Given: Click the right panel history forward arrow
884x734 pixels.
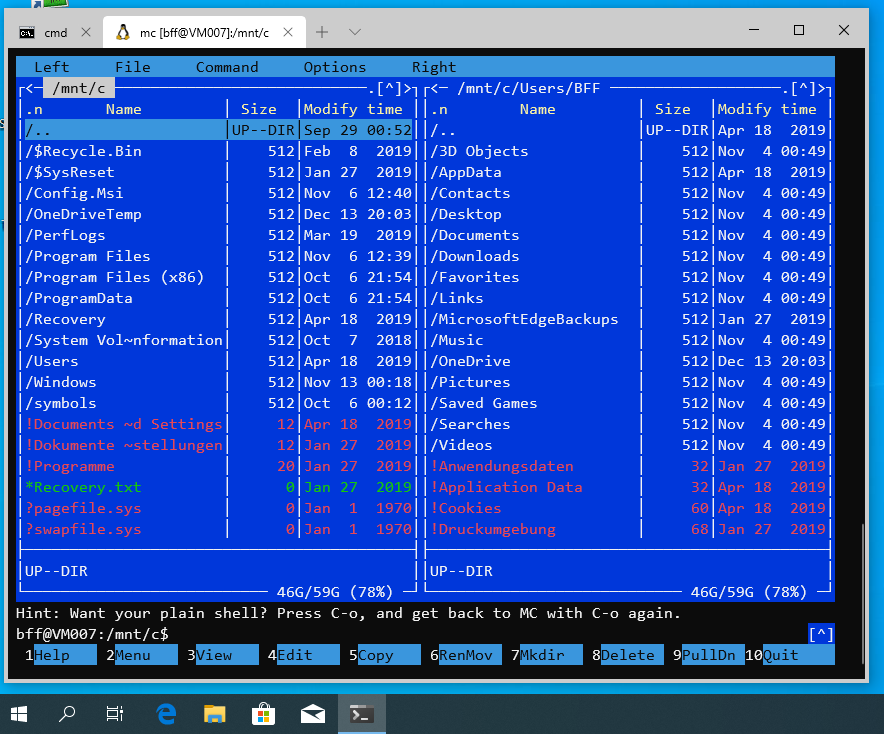Looking at the screenshot, I should (x=821, y=89).
